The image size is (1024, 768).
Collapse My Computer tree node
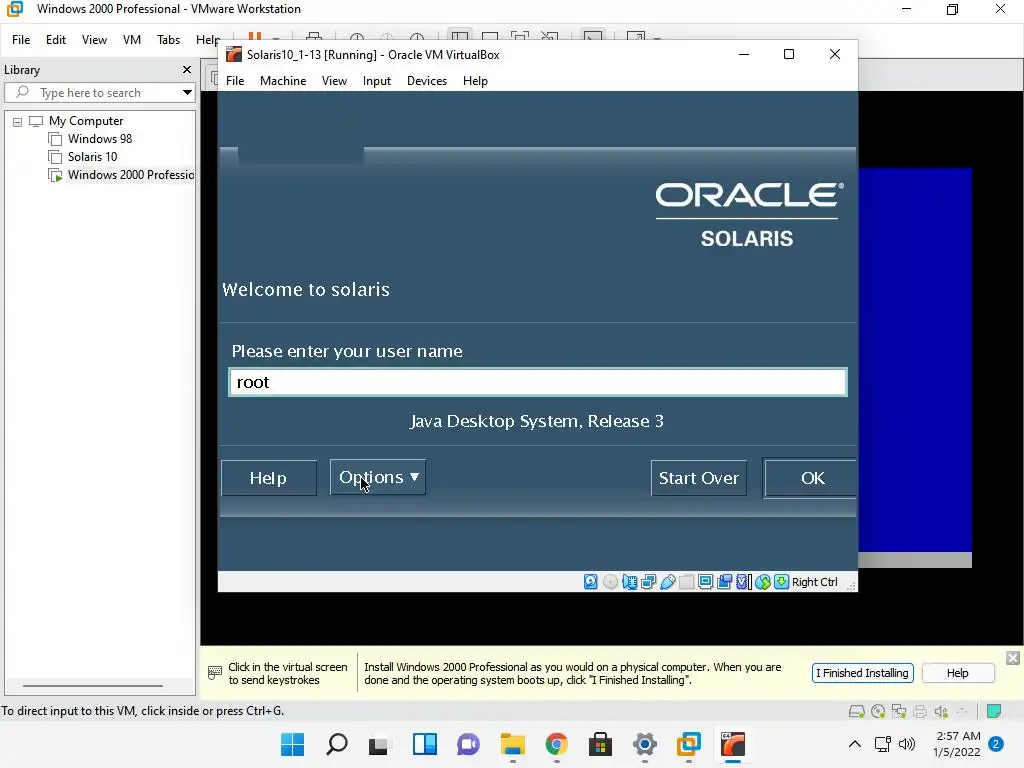pyautogui.click(x=18, y=121)
